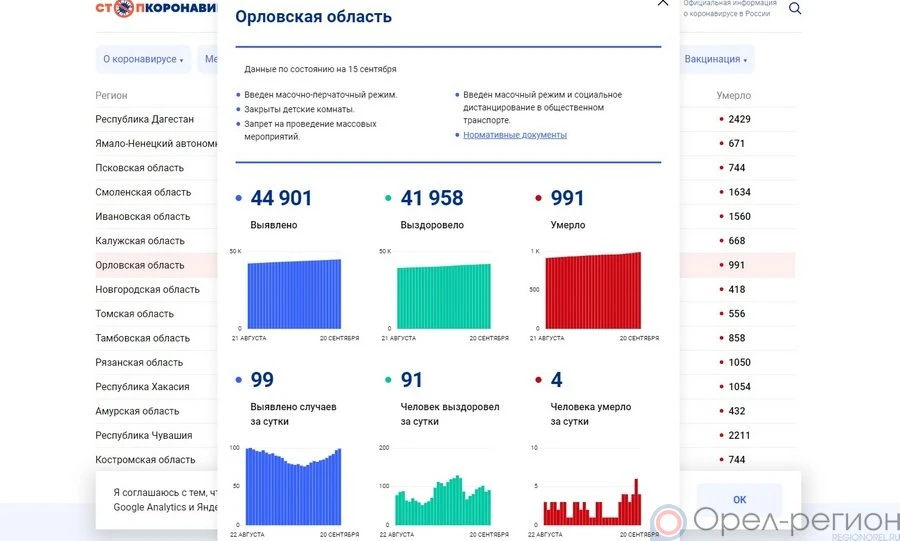Choose Калужская область from the list

(x=140, y=241)
